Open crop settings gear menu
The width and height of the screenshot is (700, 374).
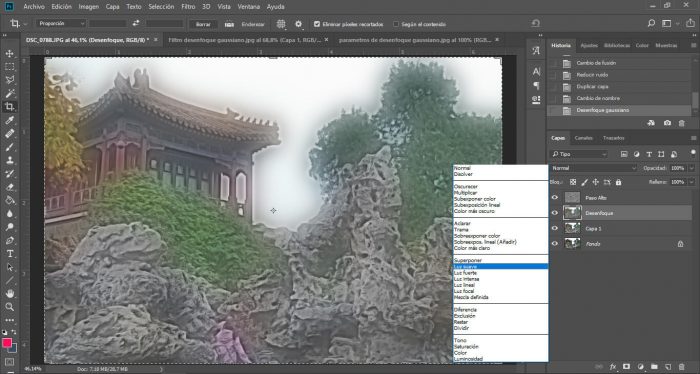pos(298,24)
